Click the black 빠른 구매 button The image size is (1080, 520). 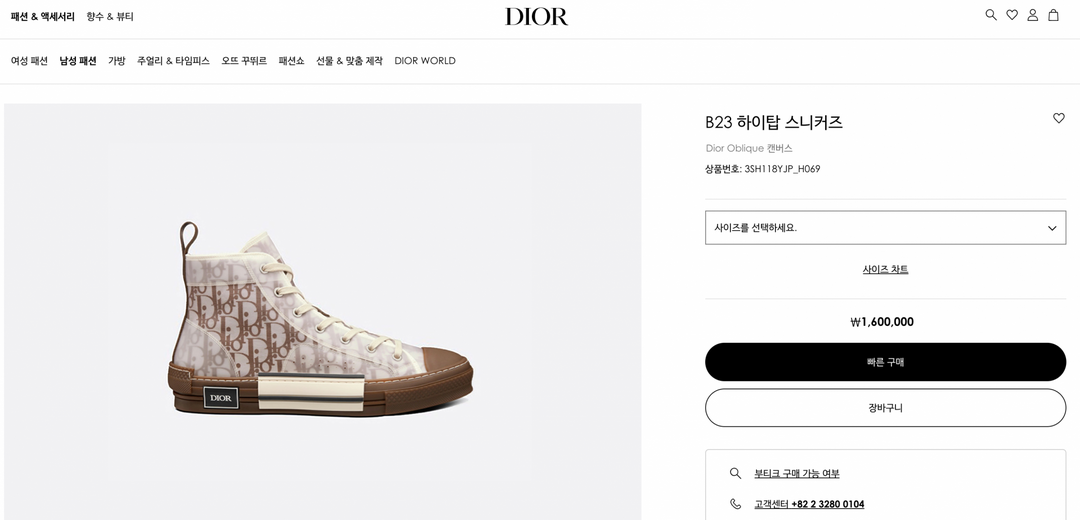885,362
